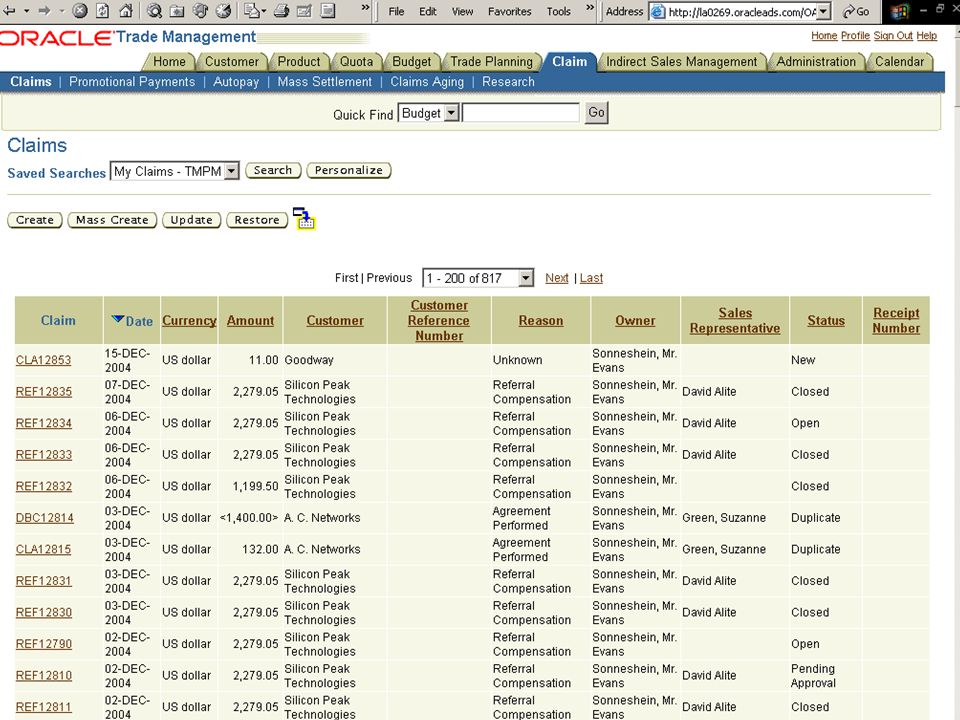Viewport: 960px width, 720px height.
Task: Click the browser Forward arrow icon
Action: point(44,11)
